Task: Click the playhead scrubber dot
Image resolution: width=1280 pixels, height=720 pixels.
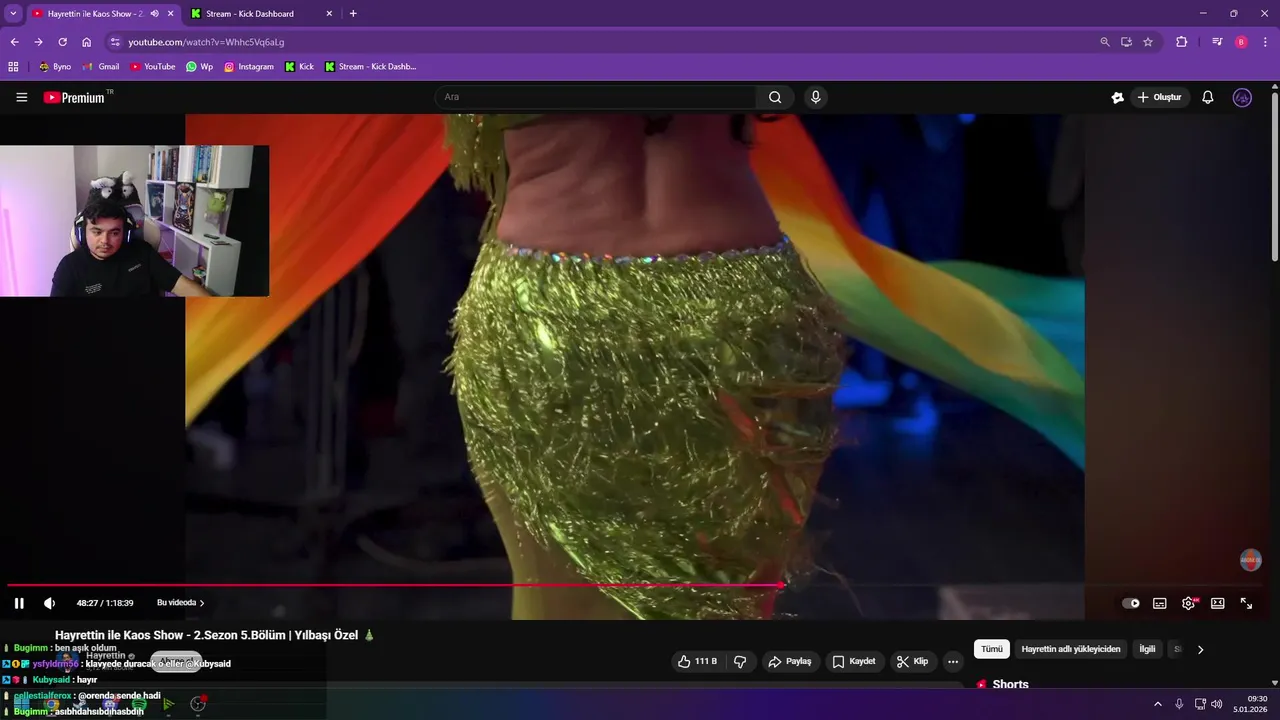Action: tap(781, 585)
